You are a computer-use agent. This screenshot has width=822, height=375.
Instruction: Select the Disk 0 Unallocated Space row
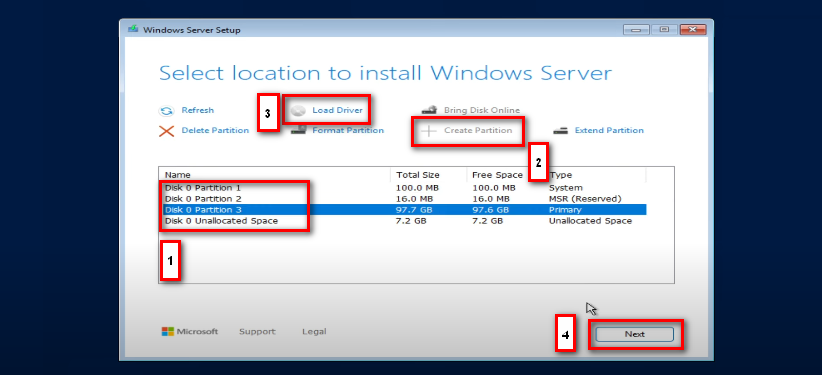[x=402, y=221]
